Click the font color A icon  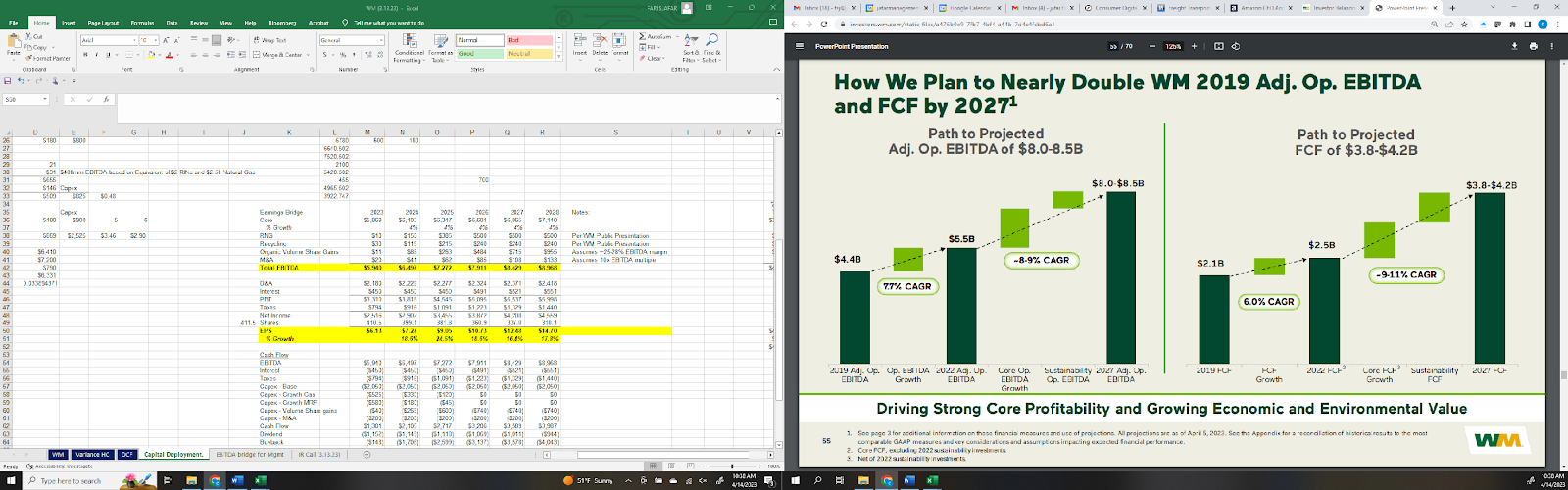coord(170,55)
